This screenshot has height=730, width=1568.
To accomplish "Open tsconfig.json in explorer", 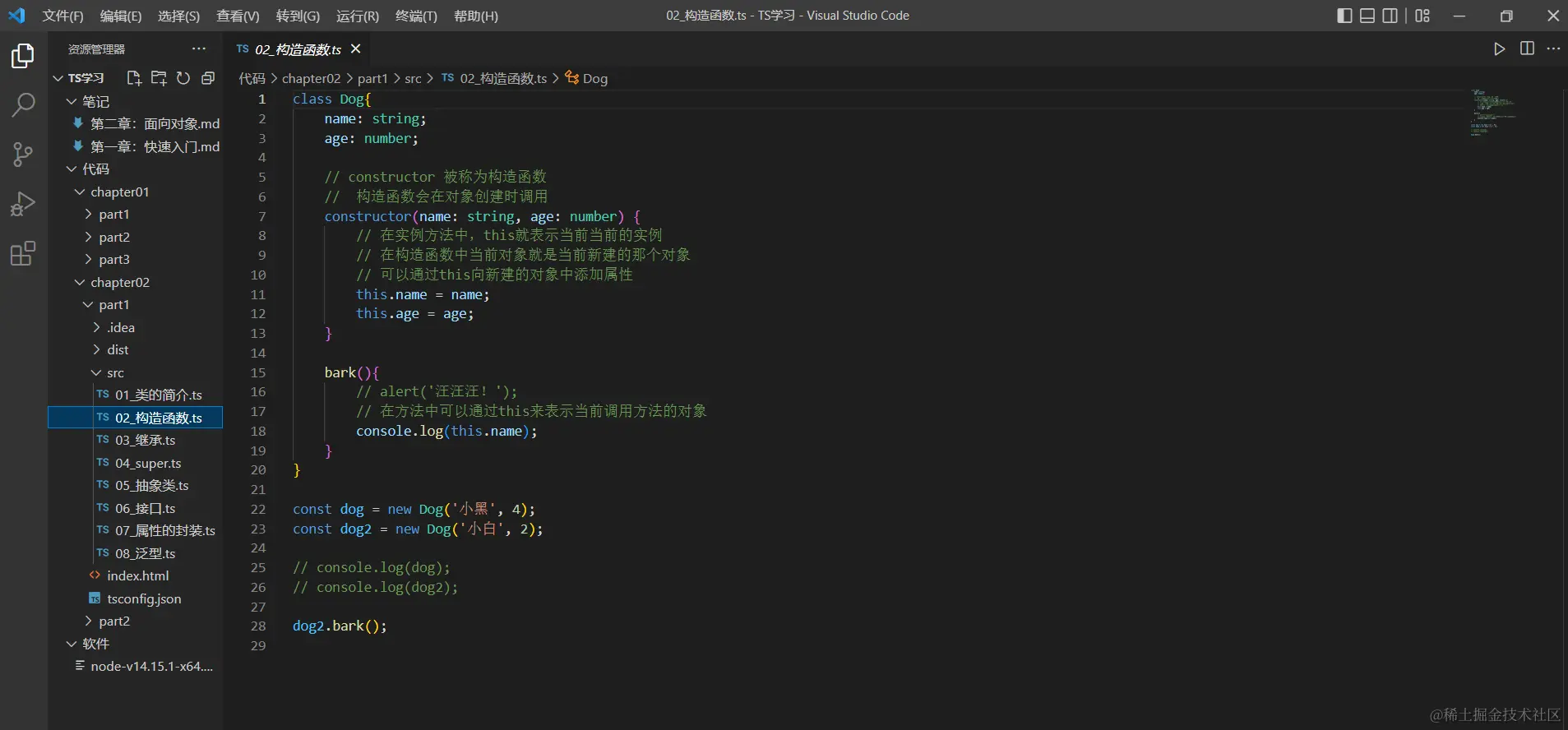I will [144, 598].
